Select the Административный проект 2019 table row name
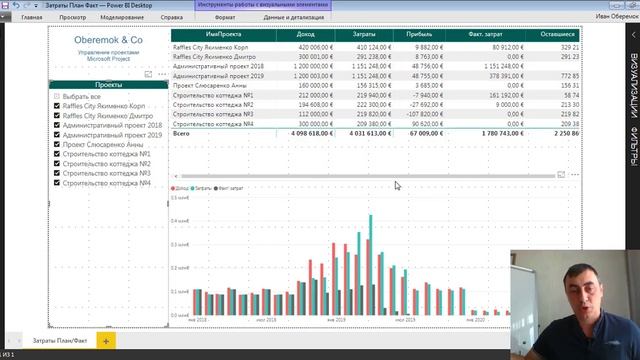This screenshot has height=360, width=640. [218, 76]
